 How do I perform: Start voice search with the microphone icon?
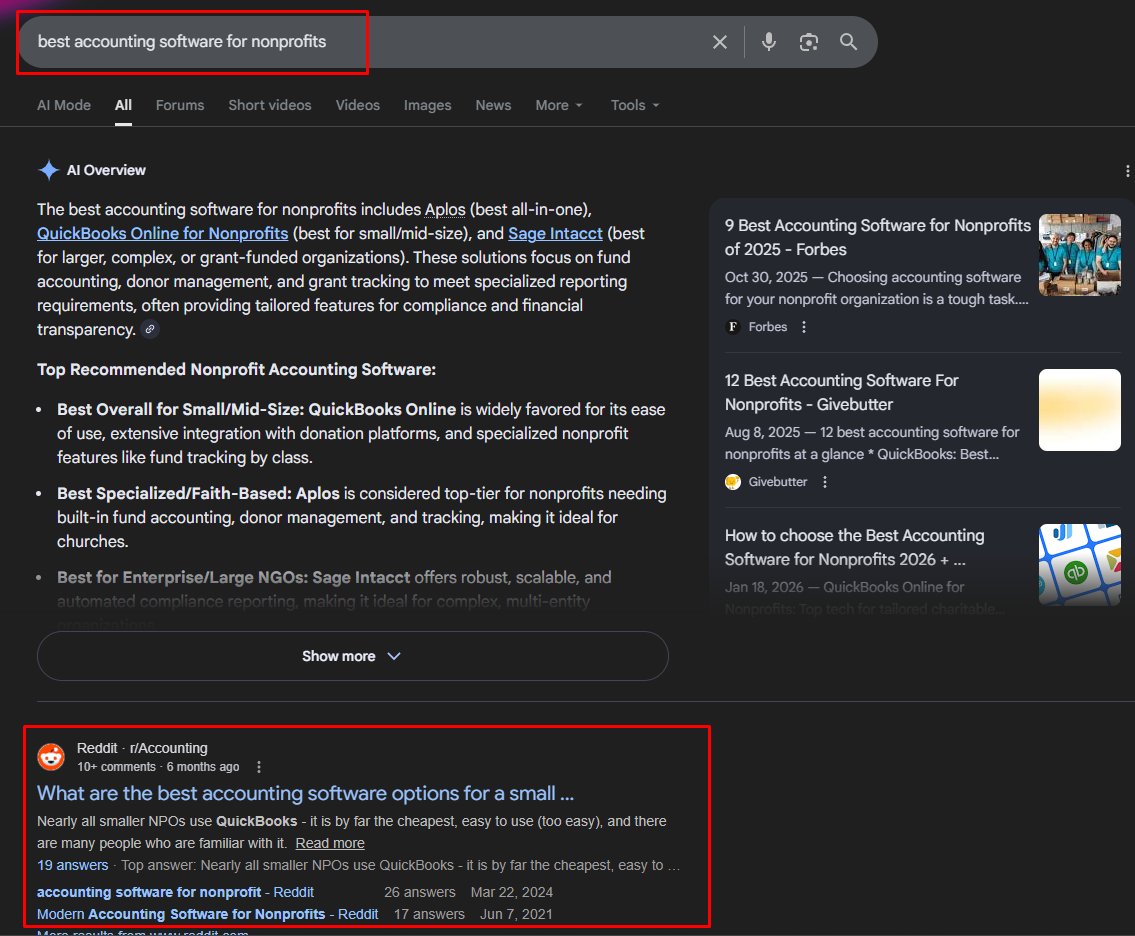point(769,42)
